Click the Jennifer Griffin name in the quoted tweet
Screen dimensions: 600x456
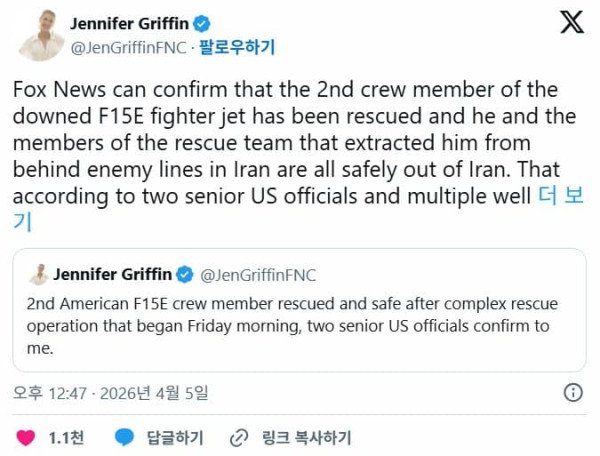113,274
